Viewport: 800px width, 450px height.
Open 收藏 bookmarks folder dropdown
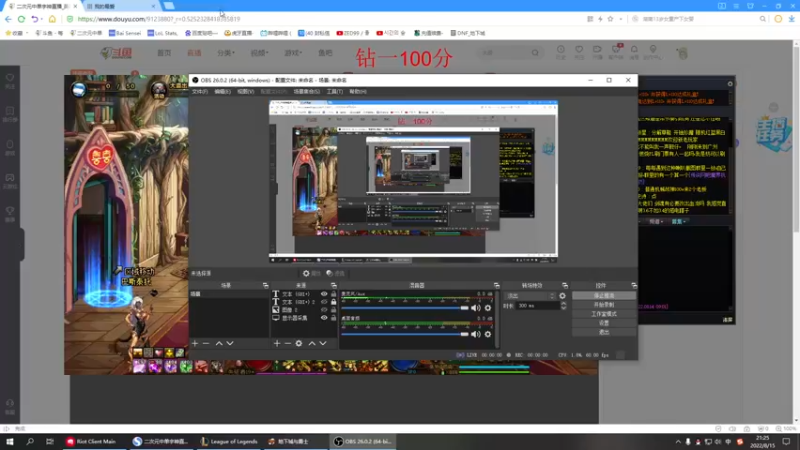point(17,33)
